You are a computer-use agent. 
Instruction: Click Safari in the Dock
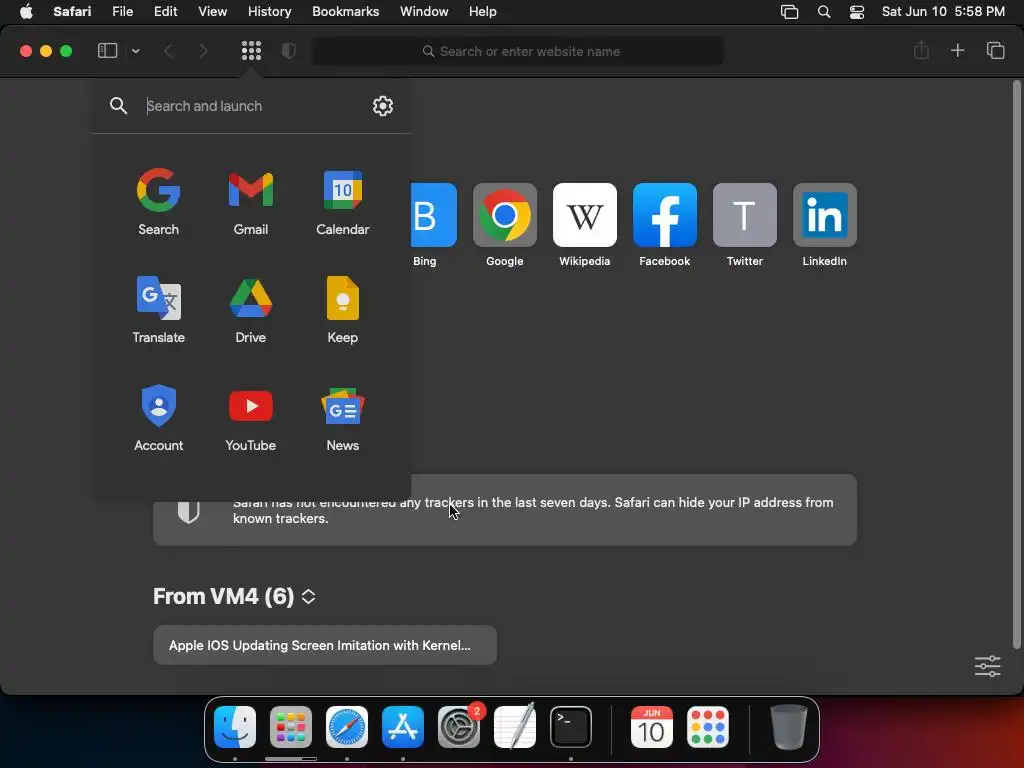tap(347, 727)
